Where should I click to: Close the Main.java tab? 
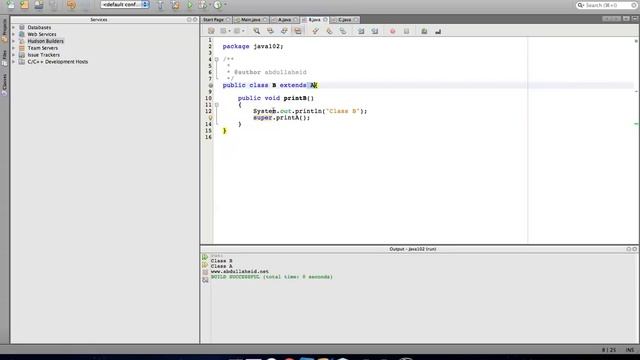click(x=265, y=20)
